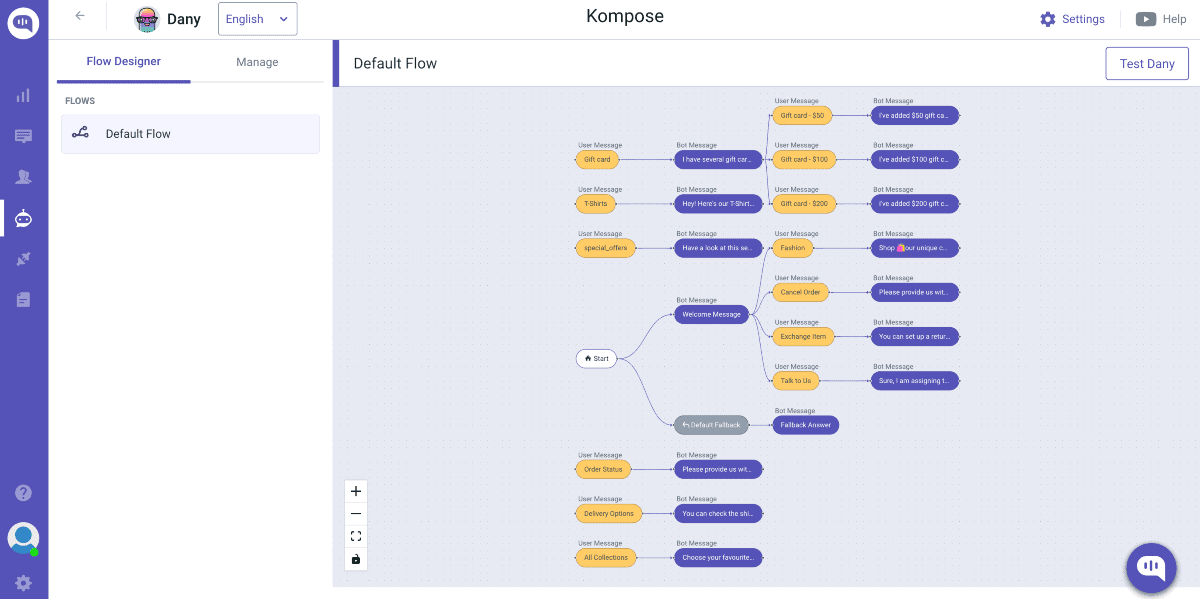1200x599 pixels.
Task: Select the Flow Designer tab
Action: [124, 62]
